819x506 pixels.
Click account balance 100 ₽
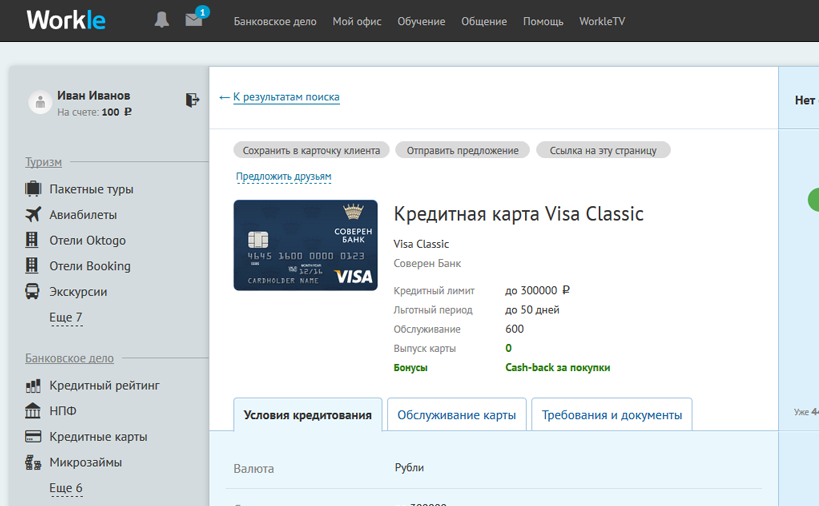point(116,112)
